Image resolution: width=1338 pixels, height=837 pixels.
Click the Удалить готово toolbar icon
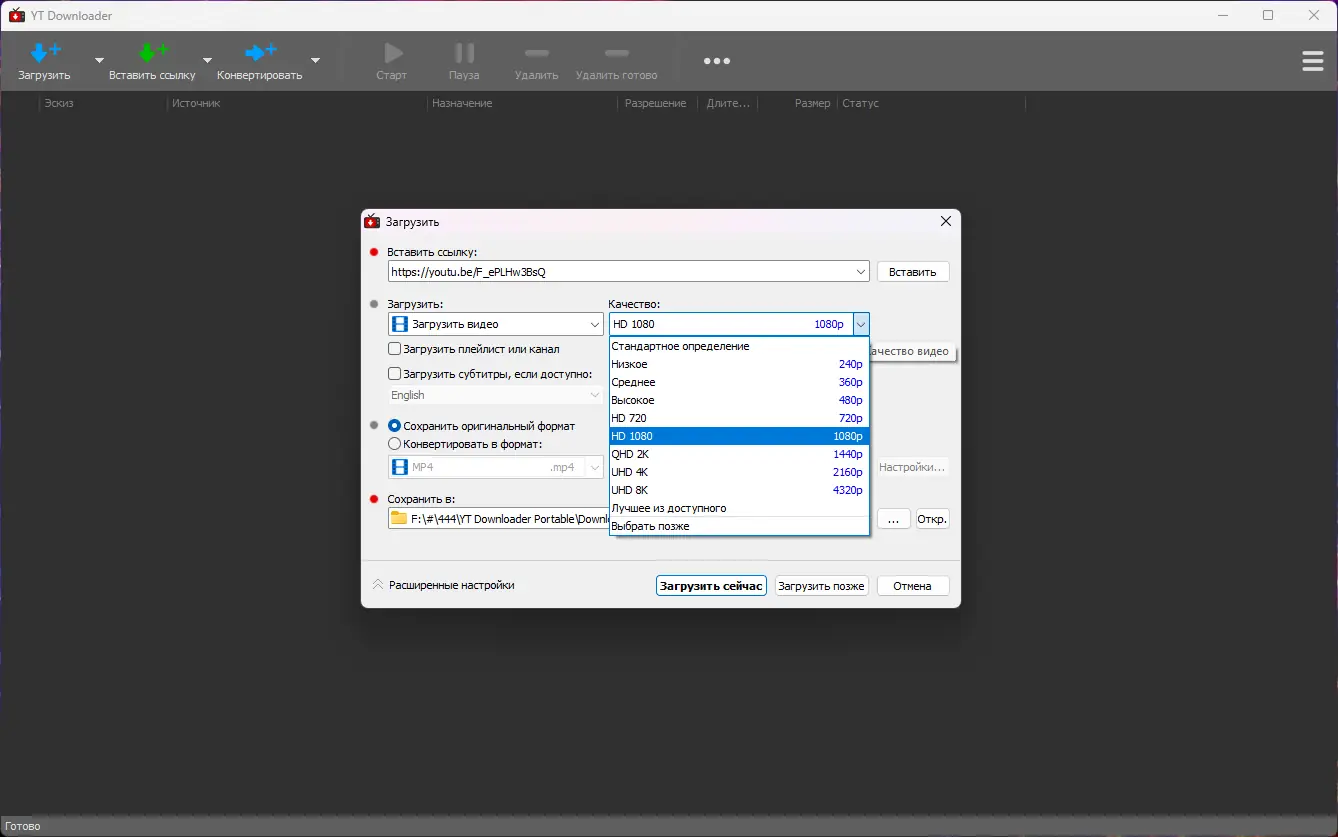coord(617,53)
